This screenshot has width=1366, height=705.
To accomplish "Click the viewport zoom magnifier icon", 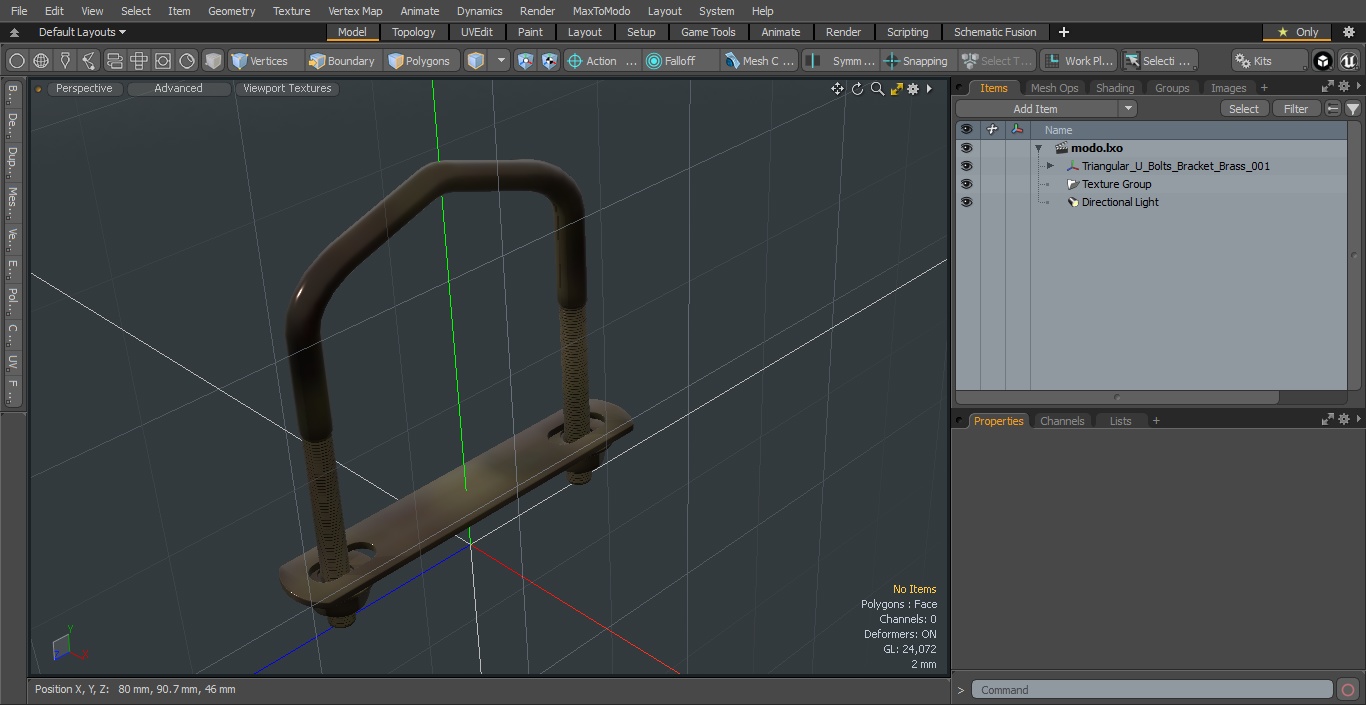I will 877,89.
